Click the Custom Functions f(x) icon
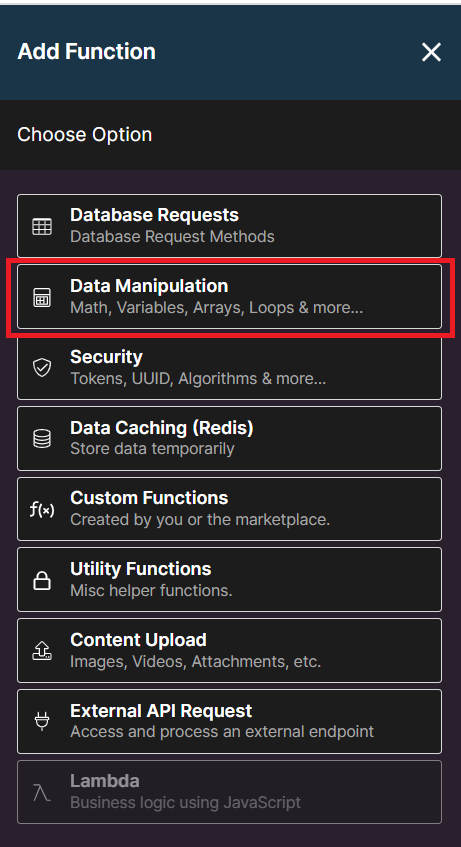Image resolution: width=461 pixels, height=847 pixels. pos(42,509)
